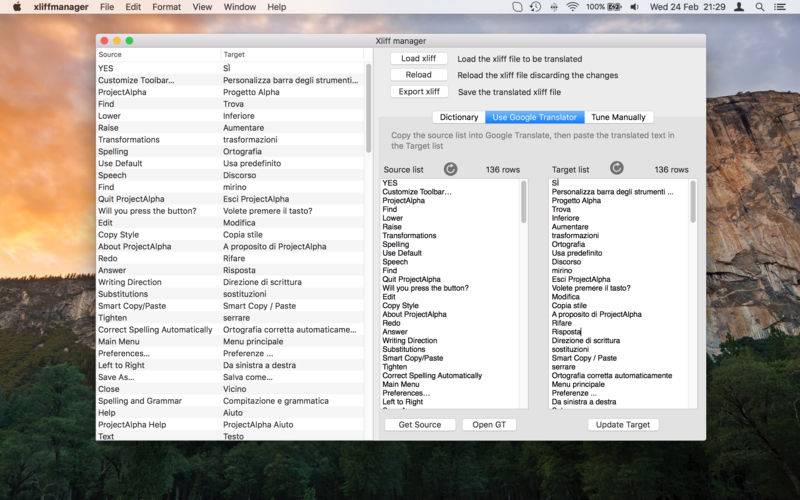This screenshot has width=800, height=500.
Task: Open the volume control in the menu bar
Action: pos(634,7)
